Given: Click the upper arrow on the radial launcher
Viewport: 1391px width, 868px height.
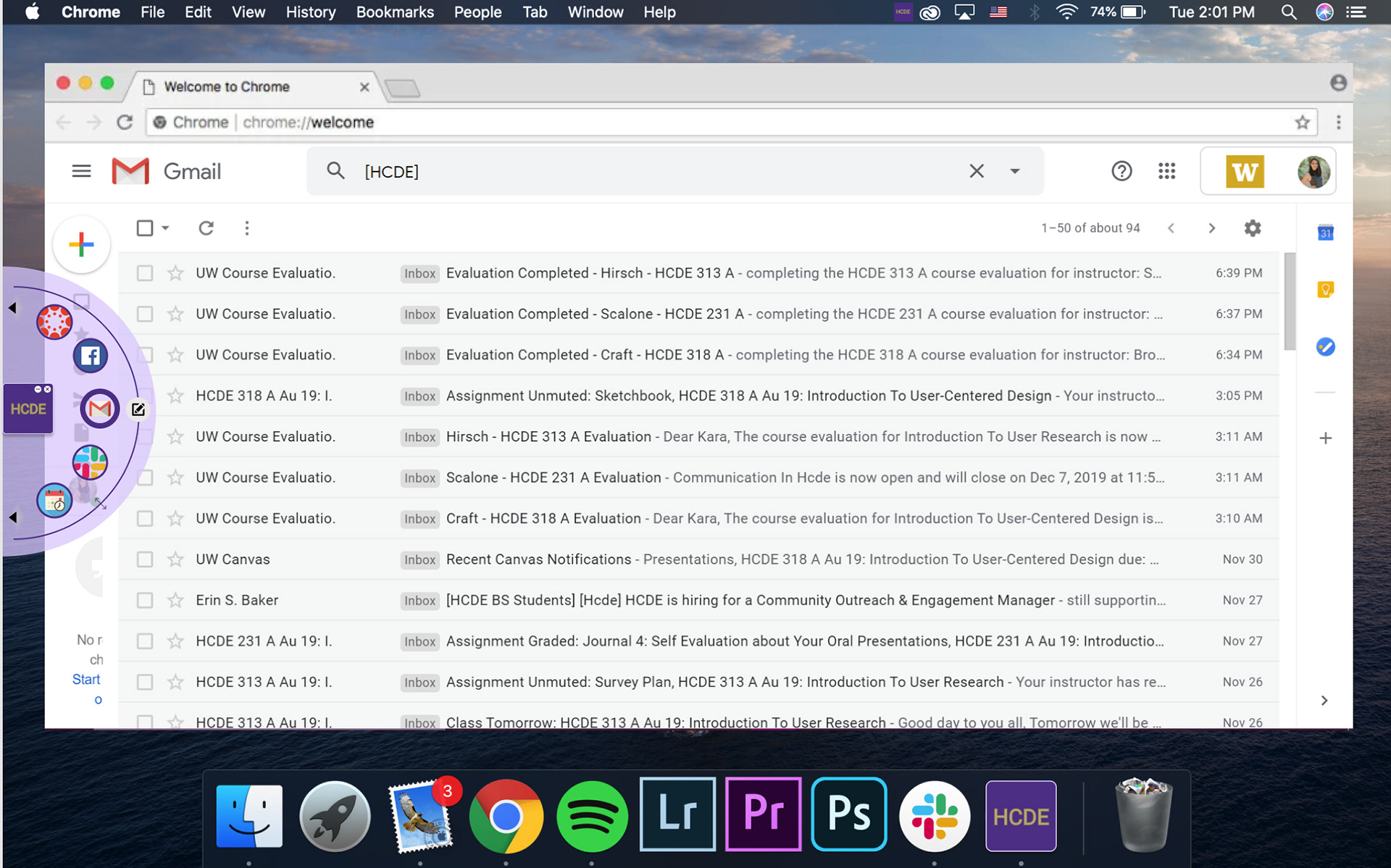Looking at the screenshot, I should pyautogui.click(x=12, y=308).
